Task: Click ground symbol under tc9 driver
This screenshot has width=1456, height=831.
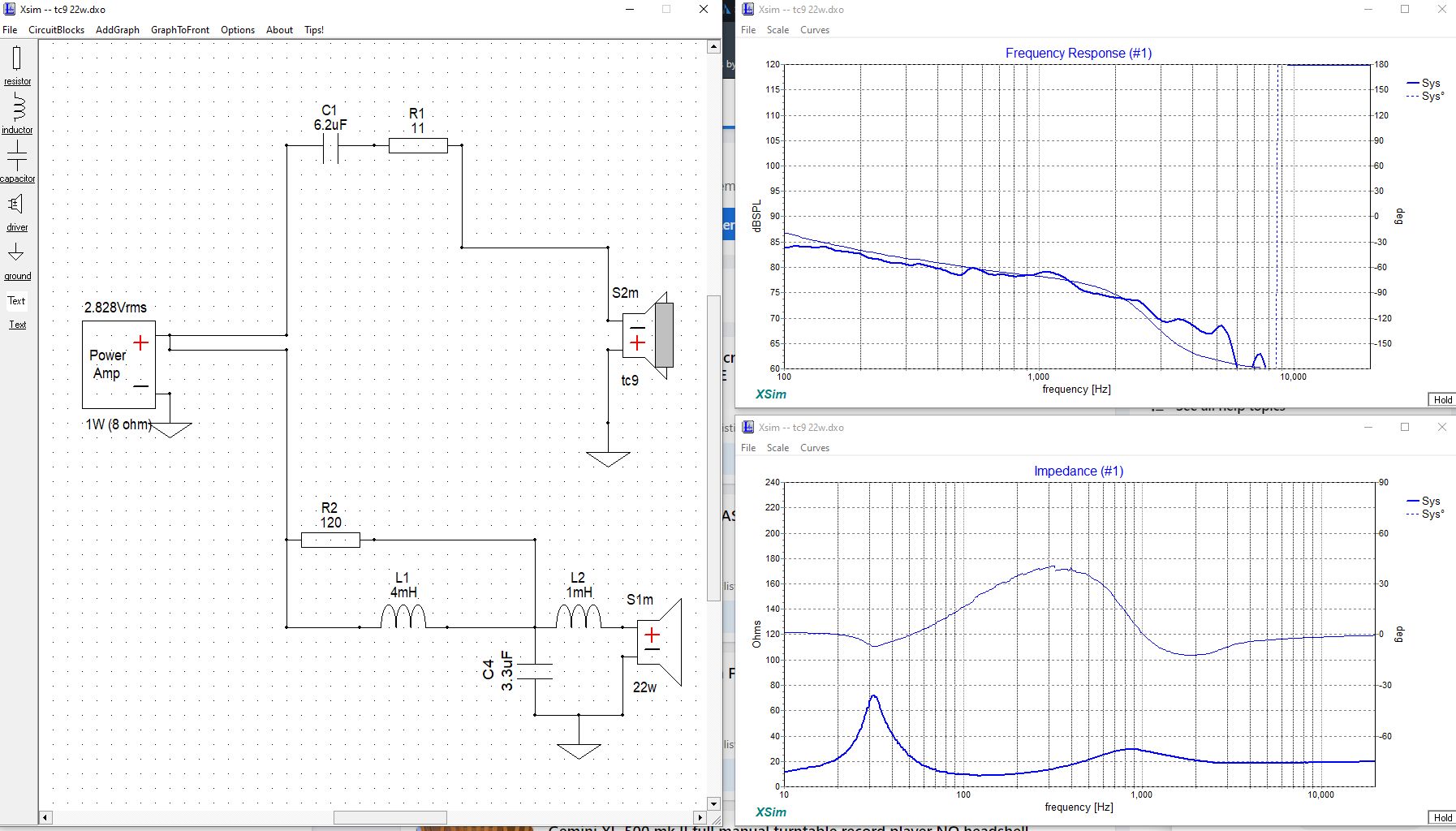Action: pyautogui.click(x=608, y=459)
